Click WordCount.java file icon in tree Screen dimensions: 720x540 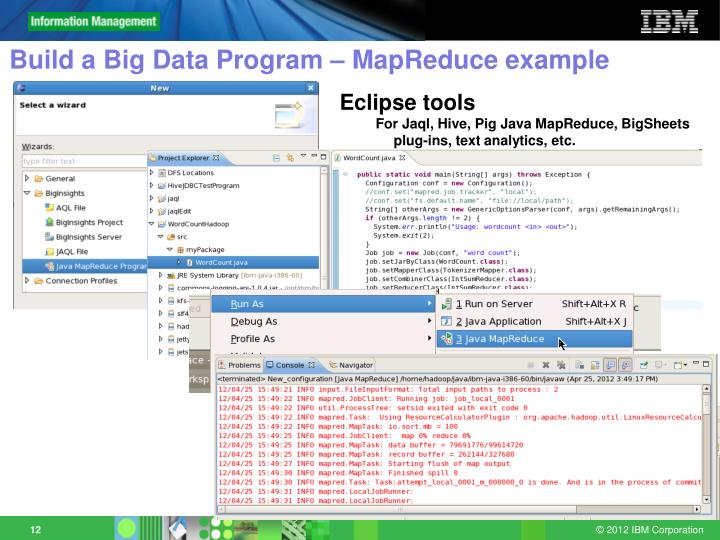tap(189, 263)
